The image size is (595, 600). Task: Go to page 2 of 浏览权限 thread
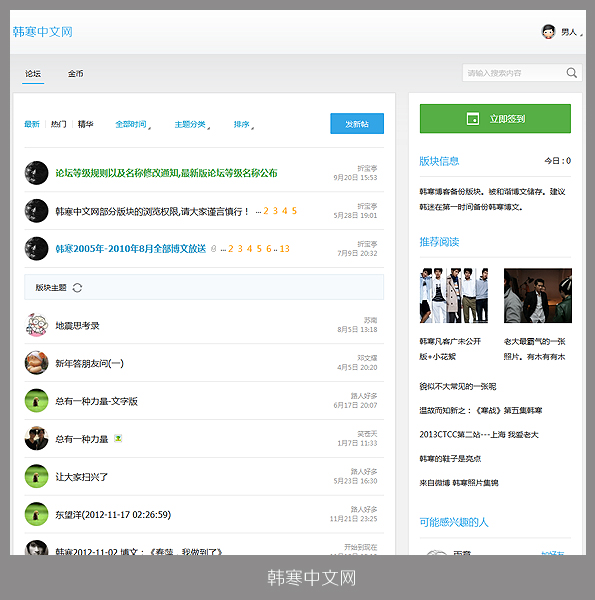[x=266, y=211]
